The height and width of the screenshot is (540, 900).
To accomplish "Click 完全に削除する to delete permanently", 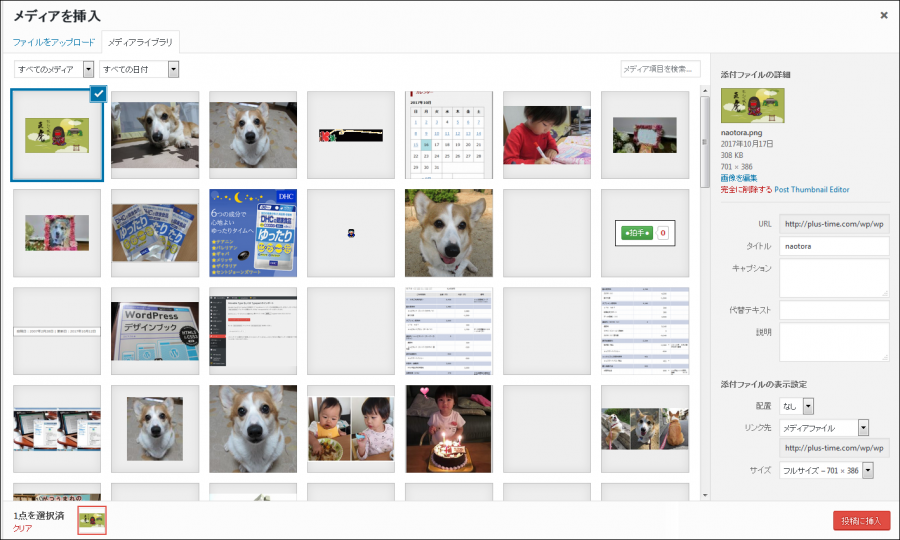I will pyautogui.click(x=746, y=189).
